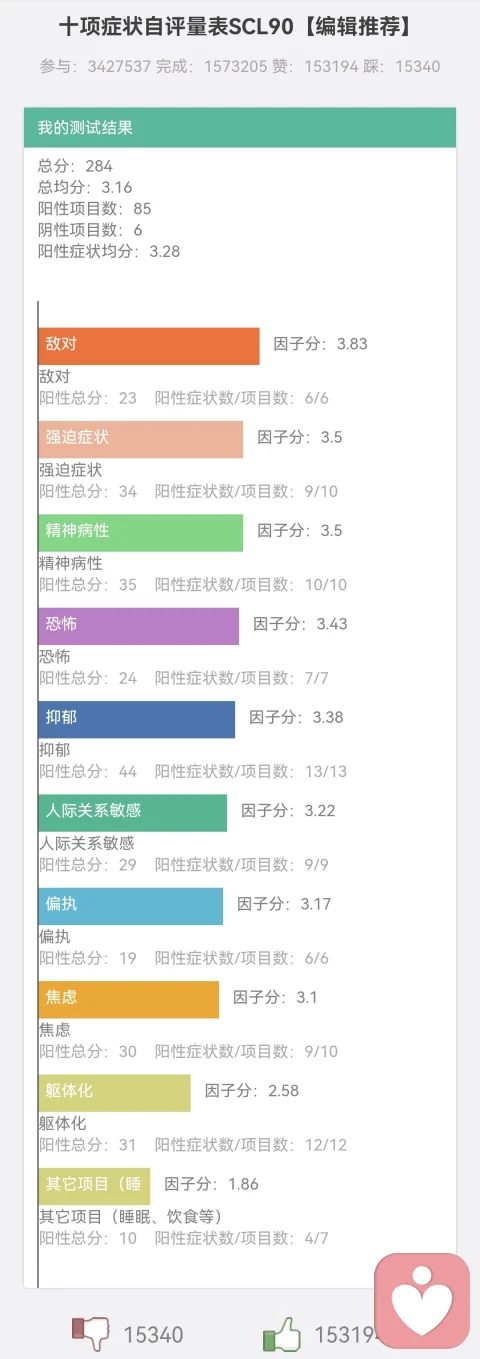Image resolution: width=480 pixels, height=1359 pixels.
Task: Tap the thumbs-down dislike icon
Action: 91,1333
